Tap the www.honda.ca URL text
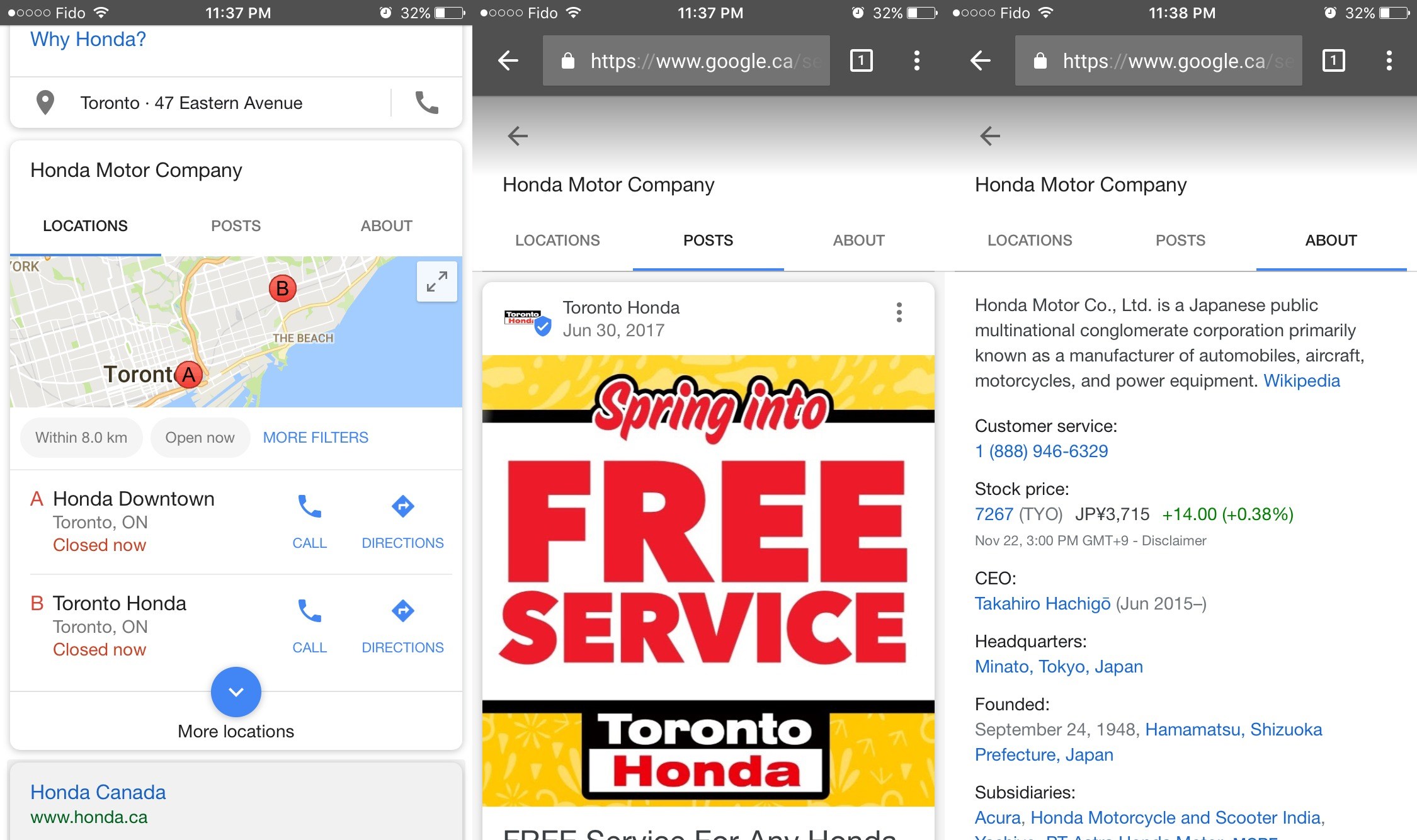 pos(89,817)
